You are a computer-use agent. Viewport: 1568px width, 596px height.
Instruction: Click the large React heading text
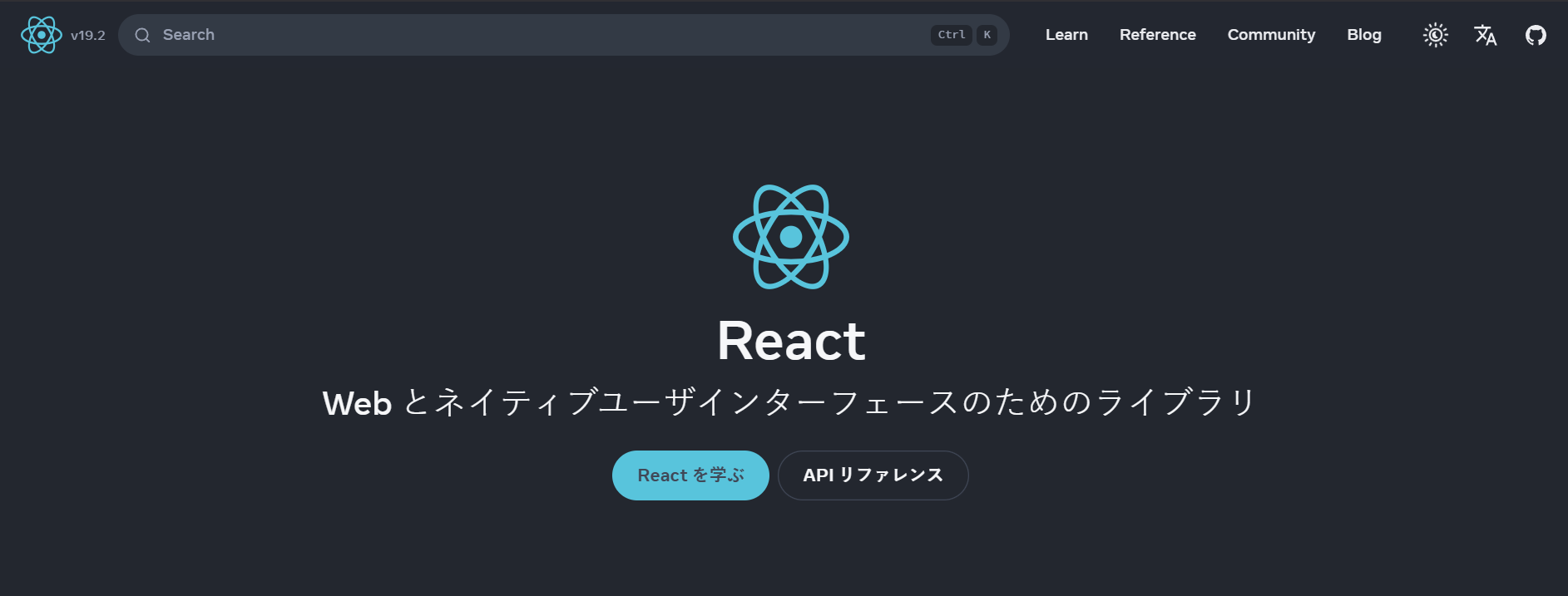coord(791,341)
